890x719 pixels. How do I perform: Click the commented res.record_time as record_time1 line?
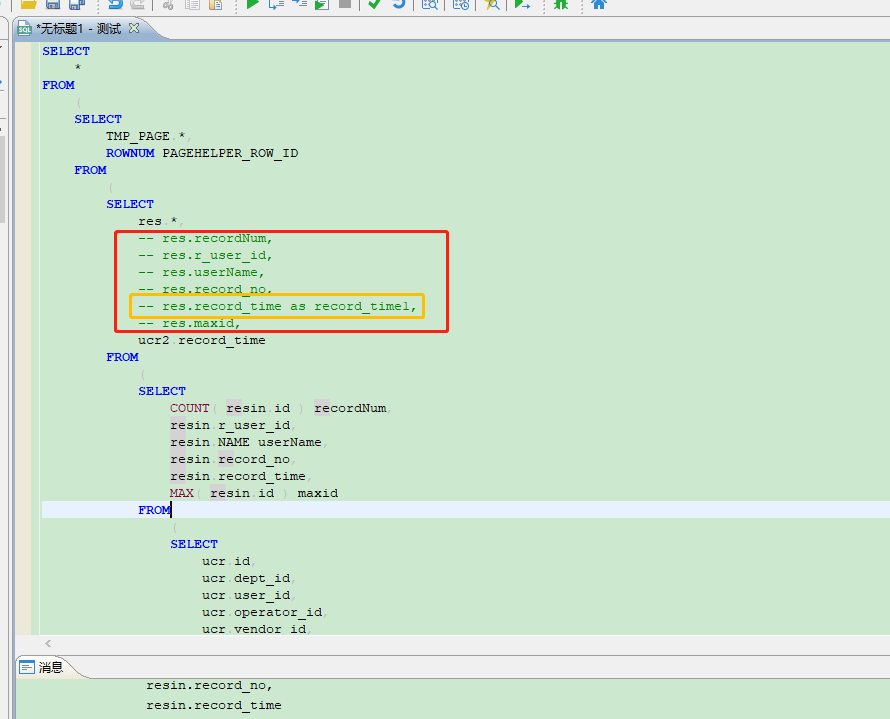pos(277,306)
